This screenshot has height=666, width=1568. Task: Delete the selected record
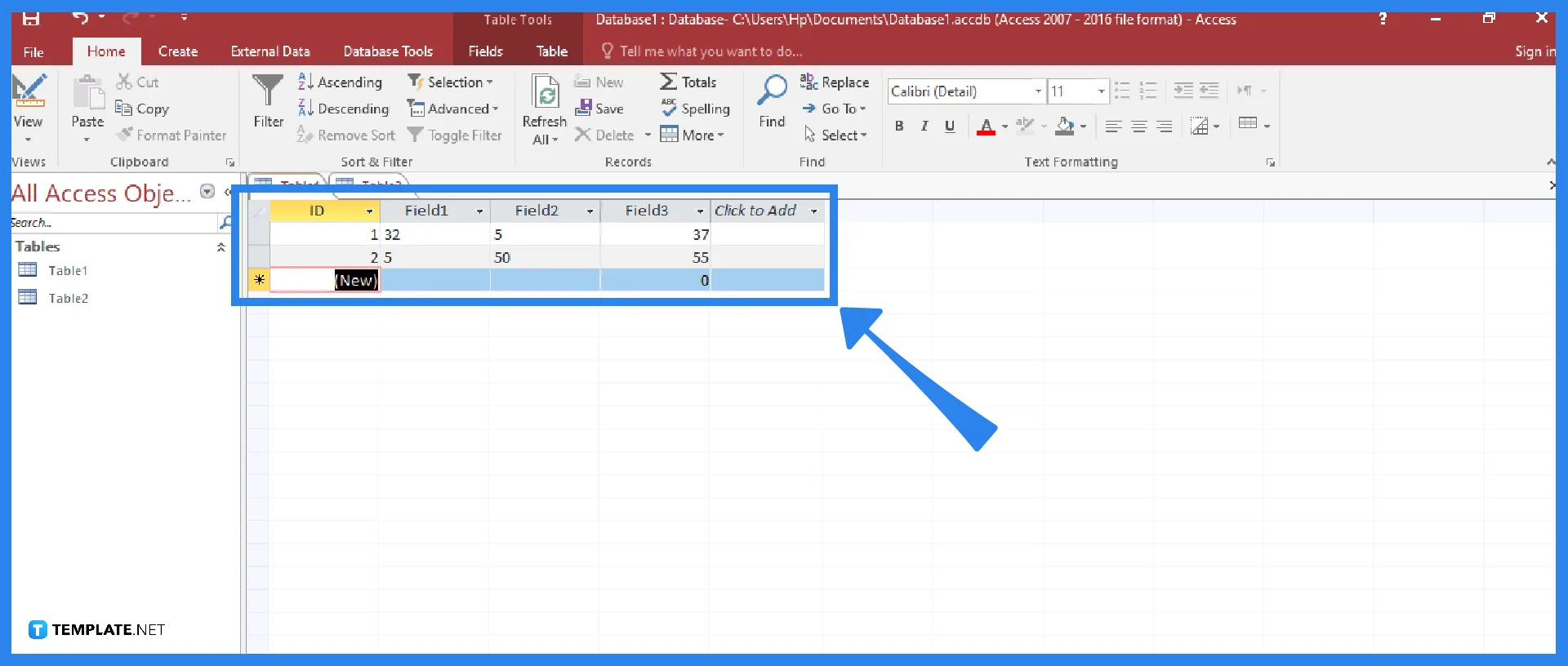coord(604,135)
